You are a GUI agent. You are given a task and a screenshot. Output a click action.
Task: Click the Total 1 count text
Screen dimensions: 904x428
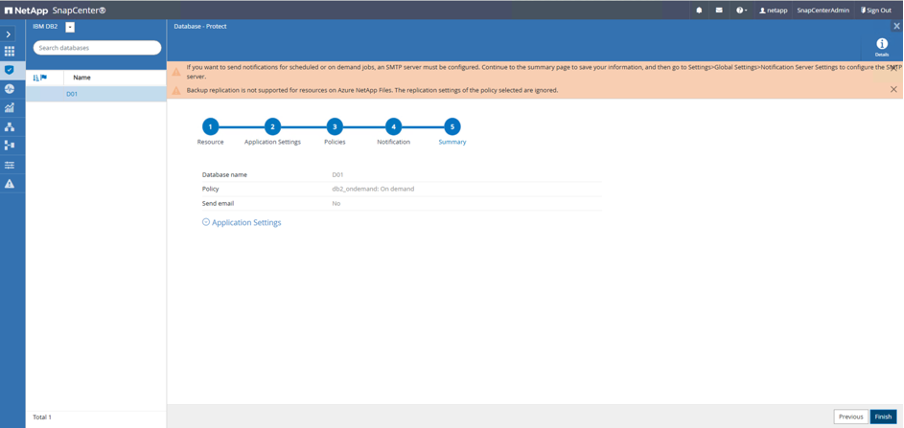pos(42,417)
